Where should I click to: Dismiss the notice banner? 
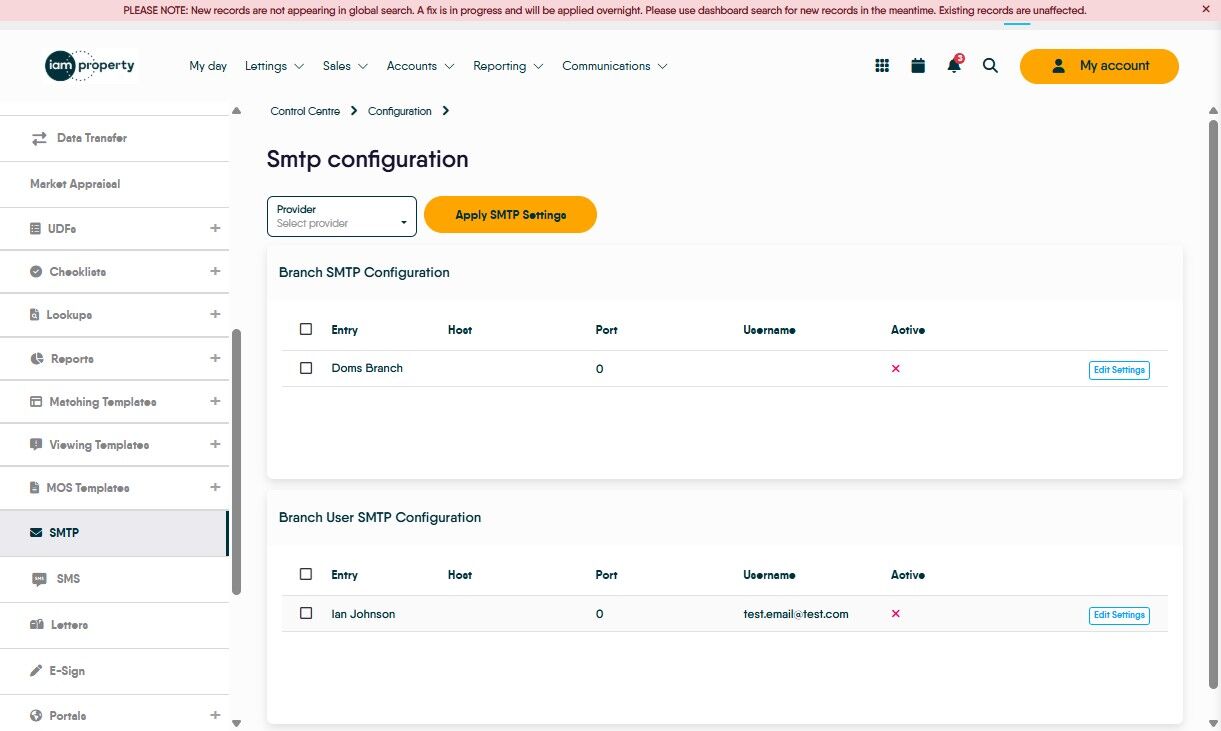pos(1205,9)
